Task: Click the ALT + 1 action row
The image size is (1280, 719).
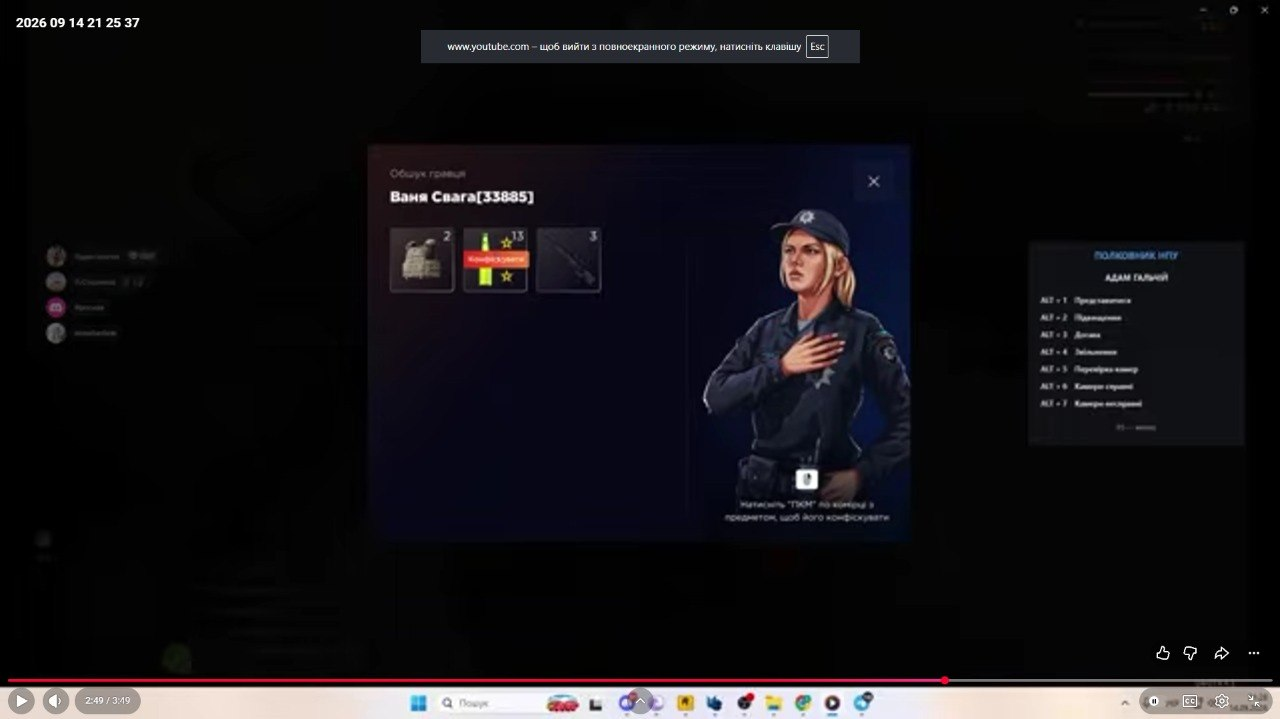Action: pos(1085,300)
